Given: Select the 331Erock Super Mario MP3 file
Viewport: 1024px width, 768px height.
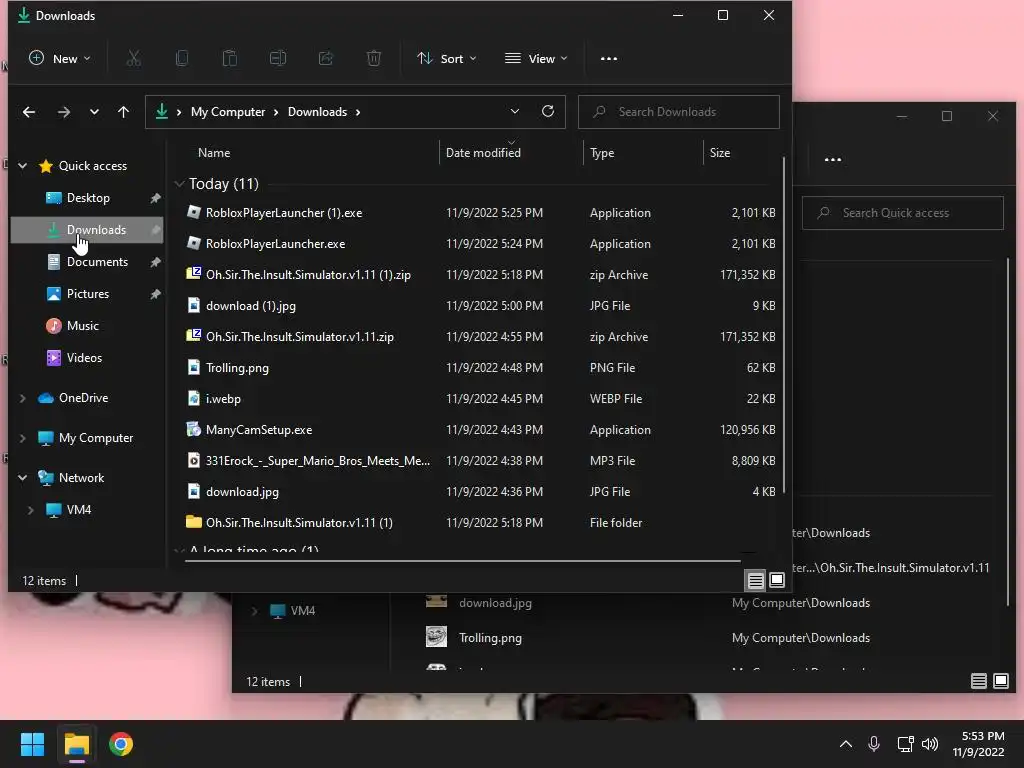Looking at the screenshot, I should [480, 460].
